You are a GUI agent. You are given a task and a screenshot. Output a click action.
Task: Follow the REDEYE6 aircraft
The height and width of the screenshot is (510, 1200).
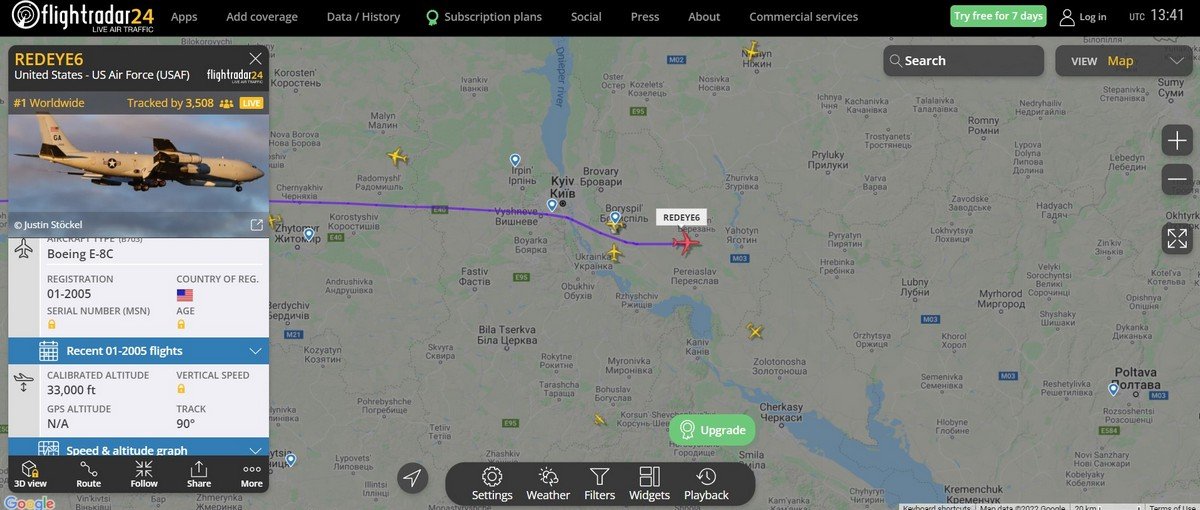coord(144,475)
